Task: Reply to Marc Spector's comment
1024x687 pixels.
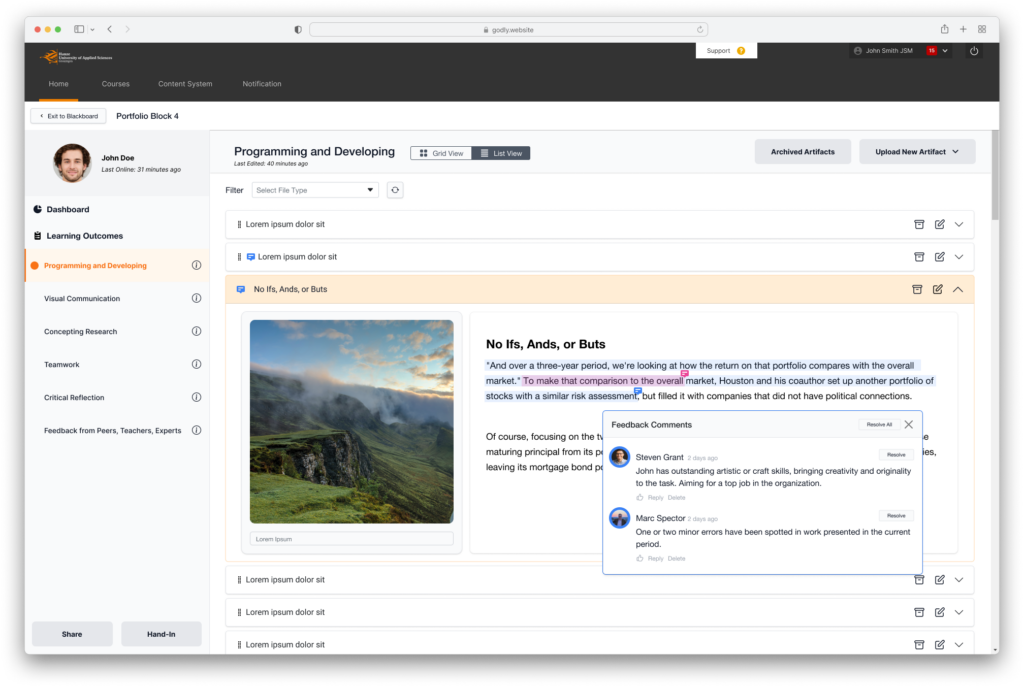Action: 656,558
